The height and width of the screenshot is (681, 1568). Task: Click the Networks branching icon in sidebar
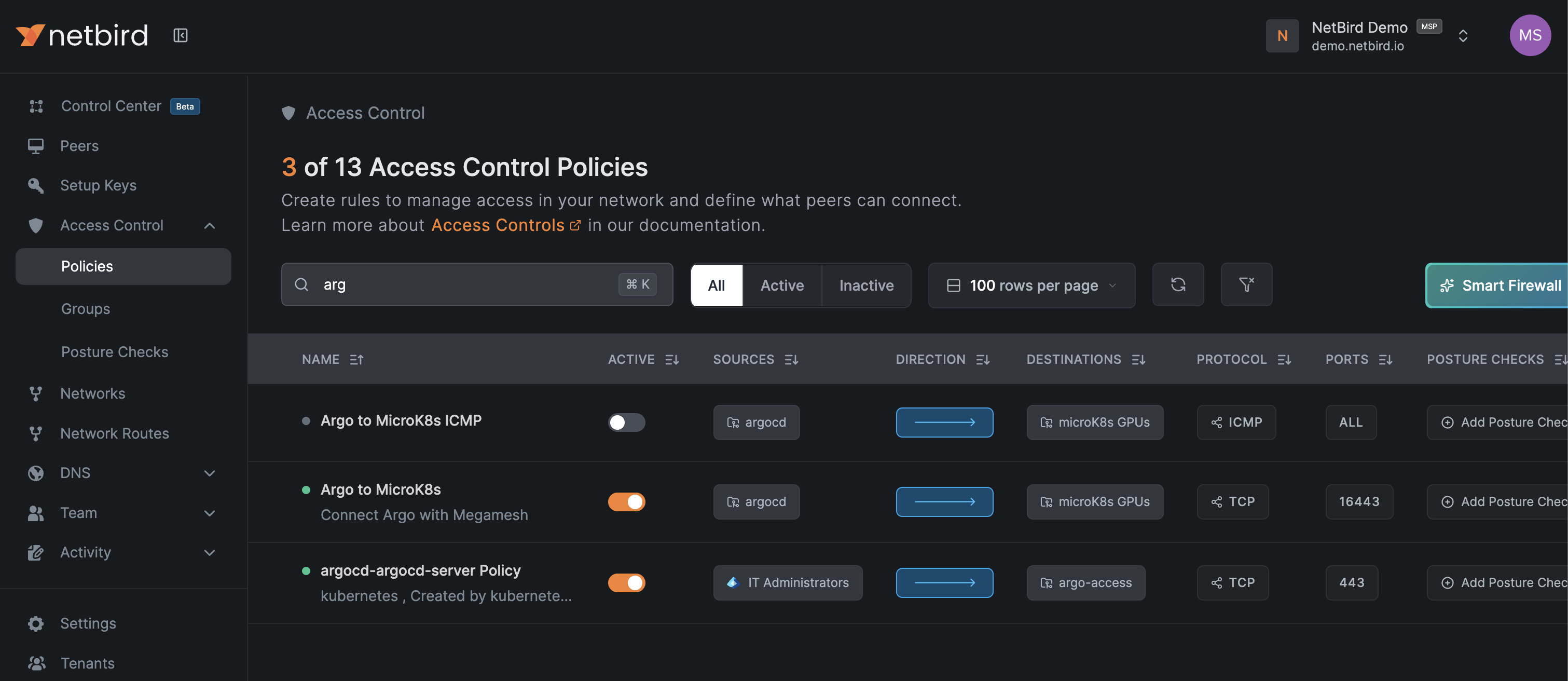pos(36,393)
